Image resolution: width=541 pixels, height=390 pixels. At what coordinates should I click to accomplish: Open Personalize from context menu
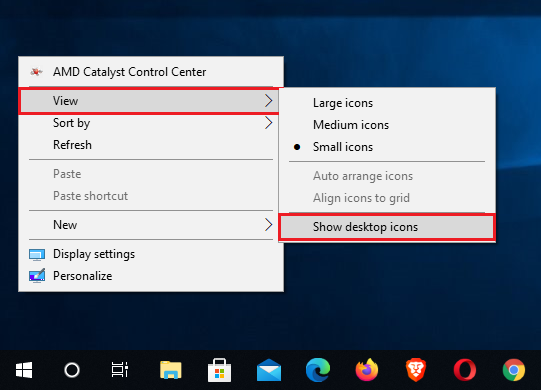pos(151,276)
